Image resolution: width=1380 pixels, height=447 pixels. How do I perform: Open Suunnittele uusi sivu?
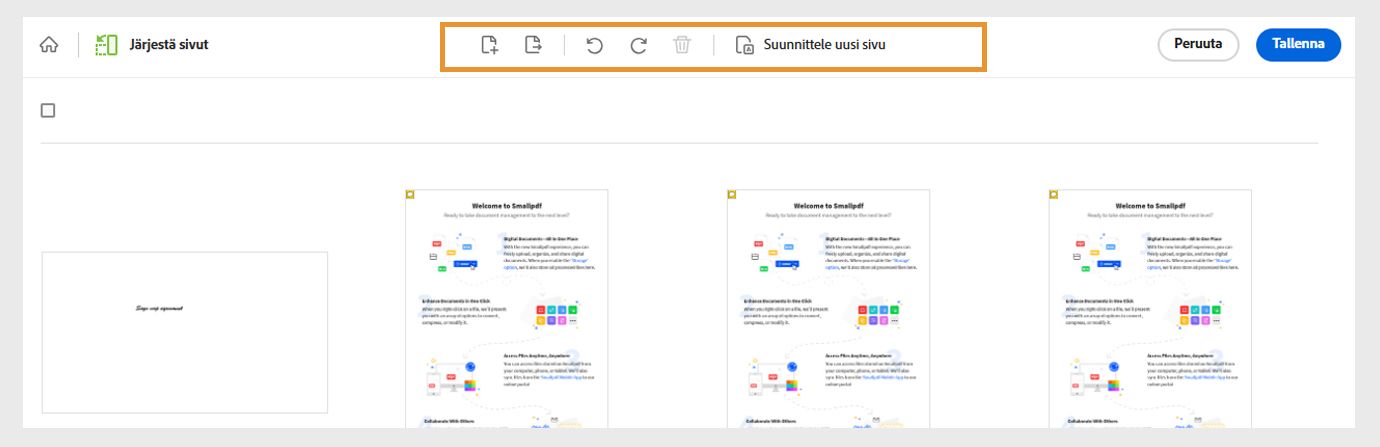tap(810, 45)
